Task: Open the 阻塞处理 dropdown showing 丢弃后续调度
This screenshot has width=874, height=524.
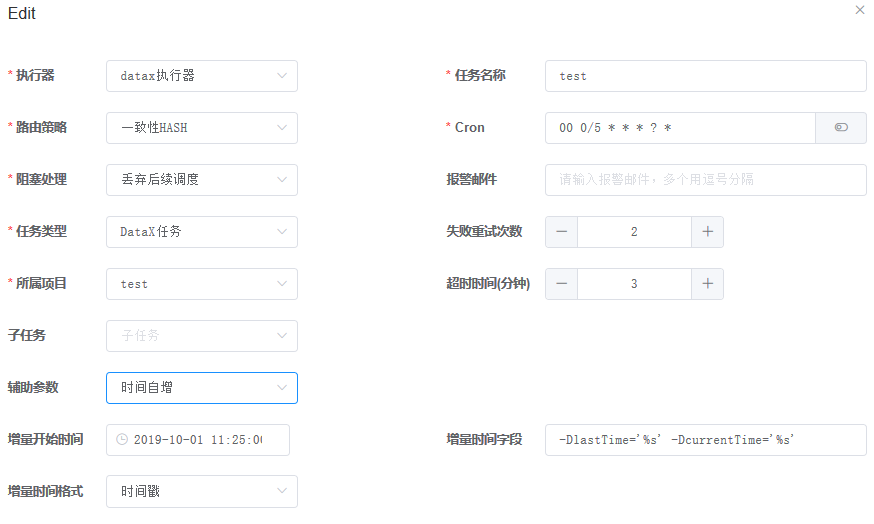Action: tap(202, 179)
